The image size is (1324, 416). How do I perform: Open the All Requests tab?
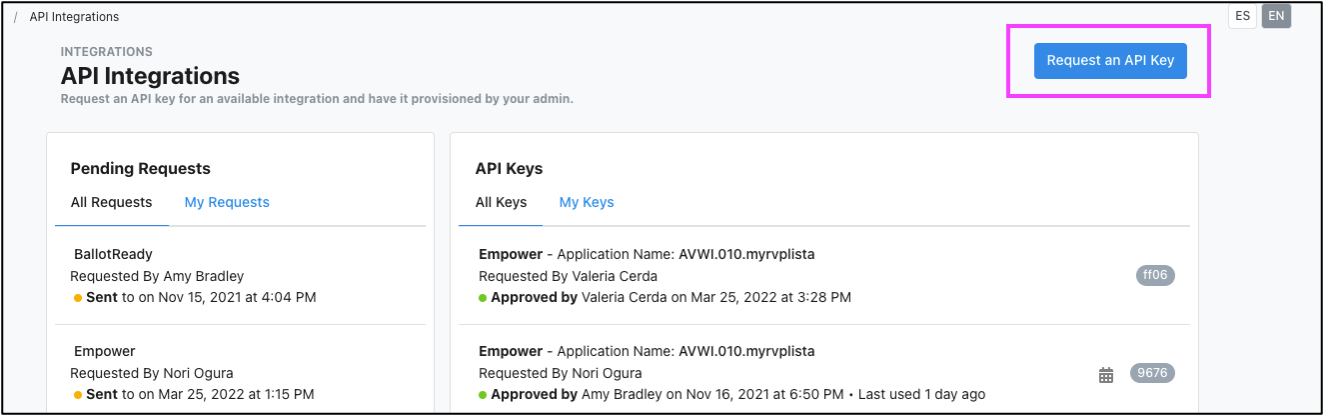coord(111,202)
